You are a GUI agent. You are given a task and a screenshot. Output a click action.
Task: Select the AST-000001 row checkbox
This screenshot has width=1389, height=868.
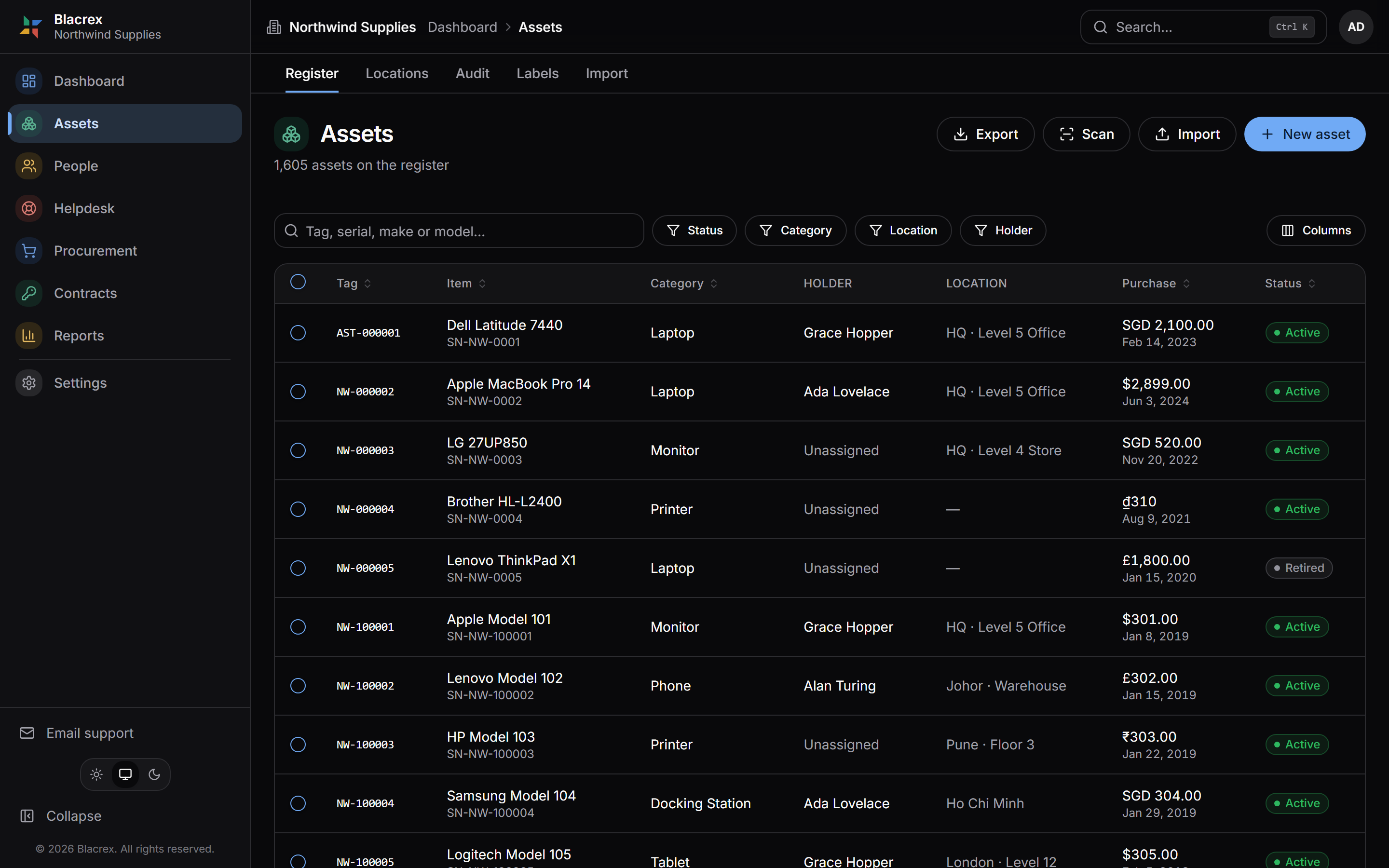pos(298,333)
